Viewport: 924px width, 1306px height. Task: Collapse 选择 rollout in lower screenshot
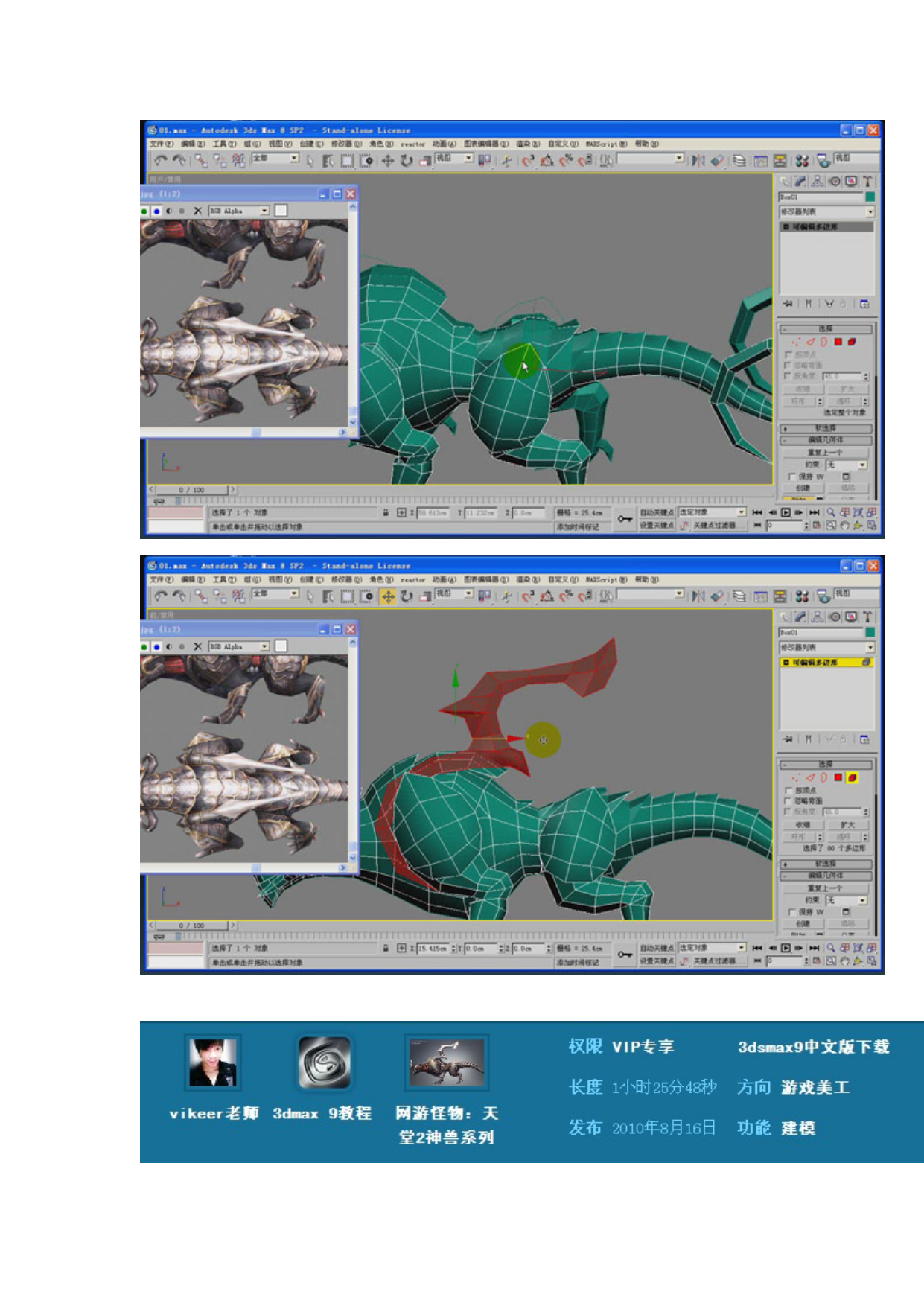click(x=826, y=764)
